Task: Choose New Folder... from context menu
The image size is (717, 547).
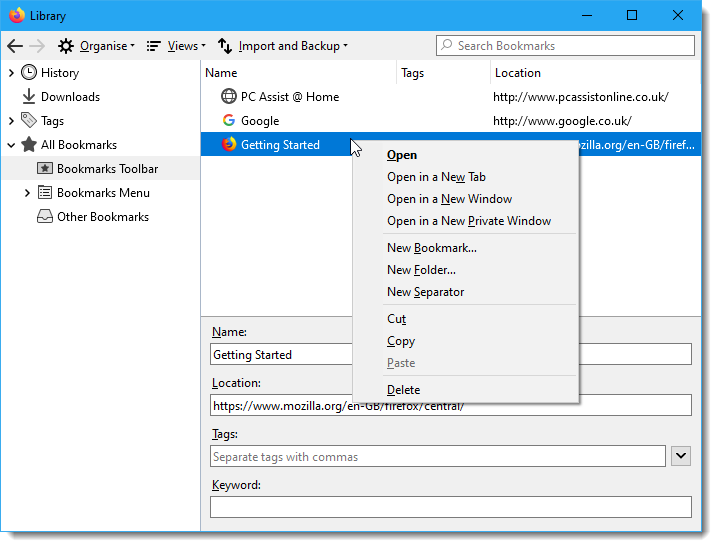Action: (x=466, y=270)
